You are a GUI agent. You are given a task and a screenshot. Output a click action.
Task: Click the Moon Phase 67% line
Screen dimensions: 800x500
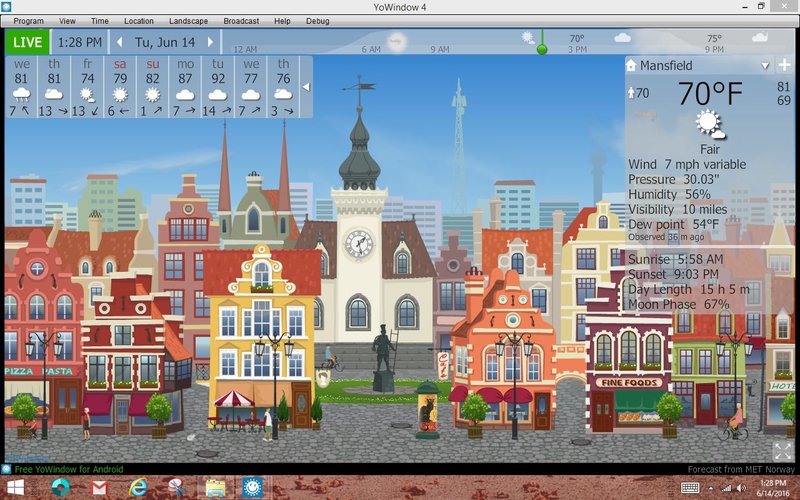click(x=679, y=304)
